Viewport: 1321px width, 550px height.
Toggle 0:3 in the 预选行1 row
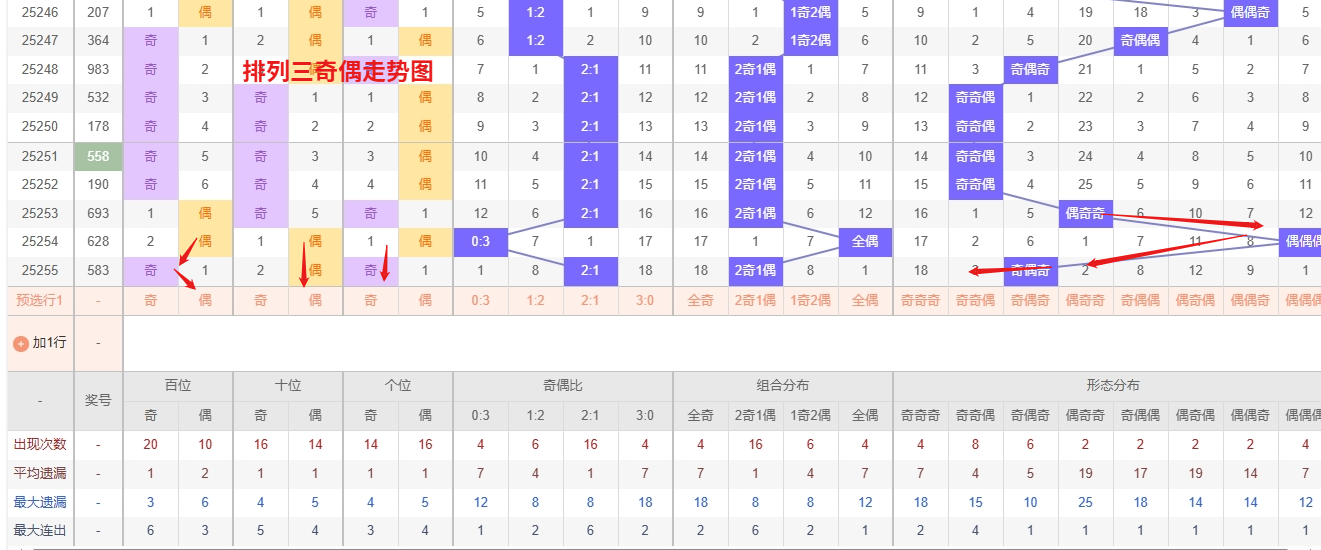(480, 300)
